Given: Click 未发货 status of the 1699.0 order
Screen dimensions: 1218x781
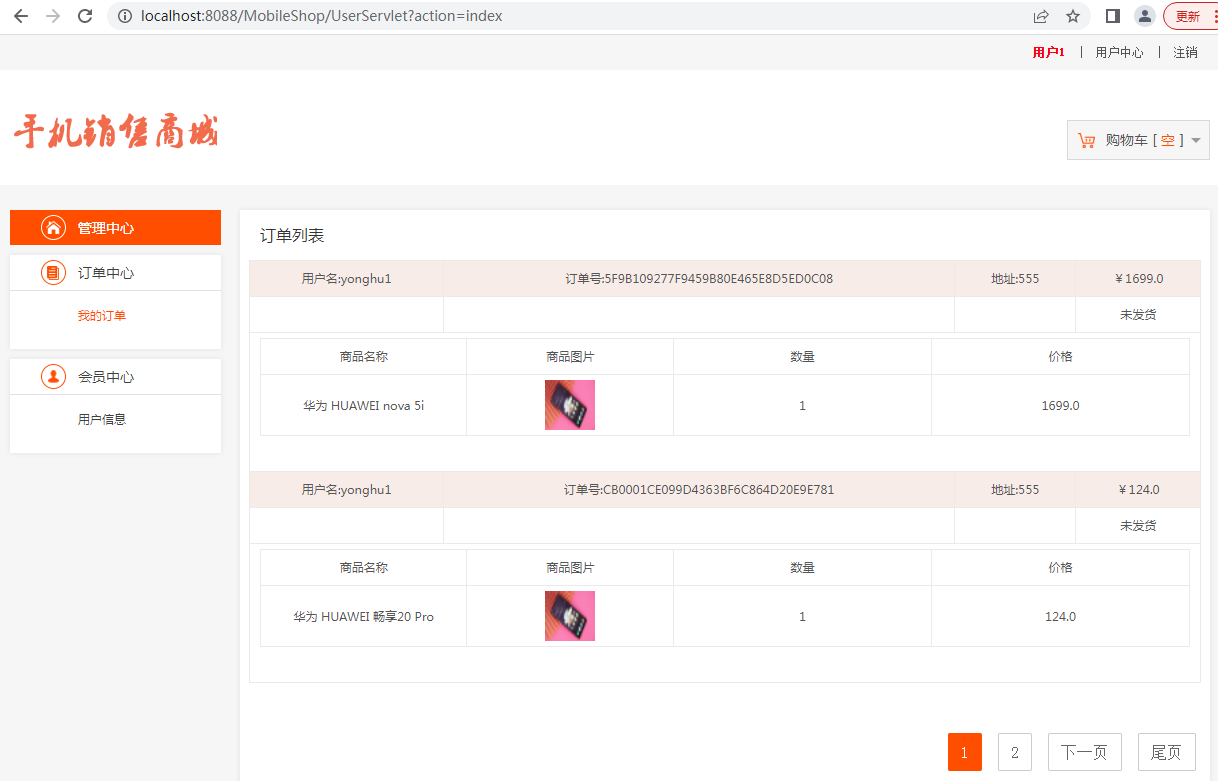Looking at the screenshot, I should (x=1138, y=315).
